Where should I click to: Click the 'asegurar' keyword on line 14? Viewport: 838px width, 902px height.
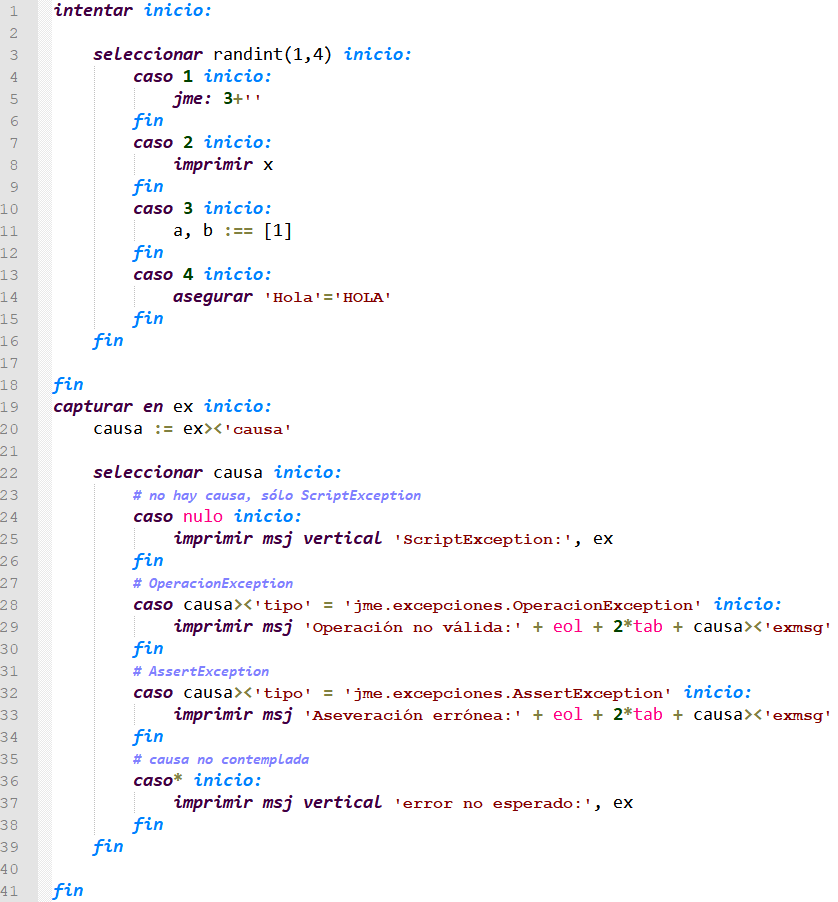coord(213,297)
